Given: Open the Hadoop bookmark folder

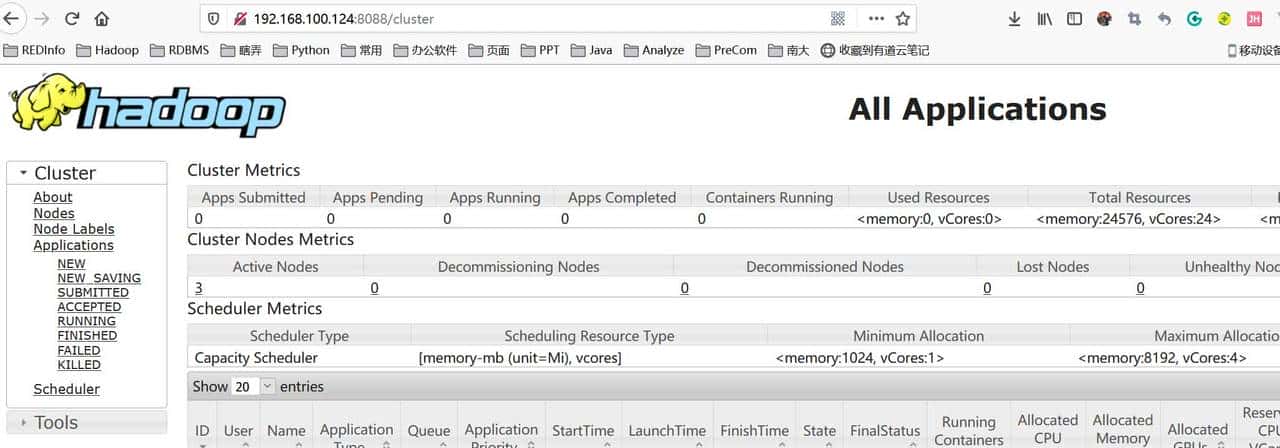Looking at the screenshot, I should coord(107,50).
